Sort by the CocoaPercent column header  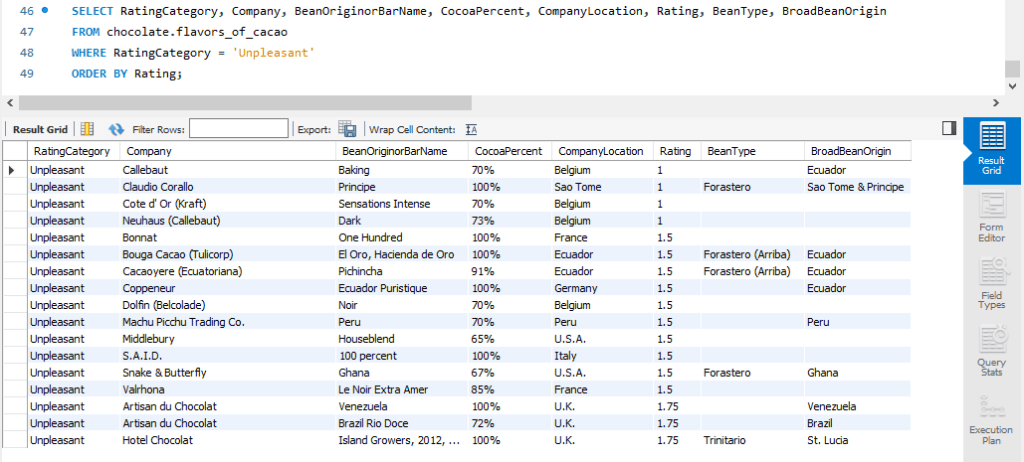(x=508, y=151)
